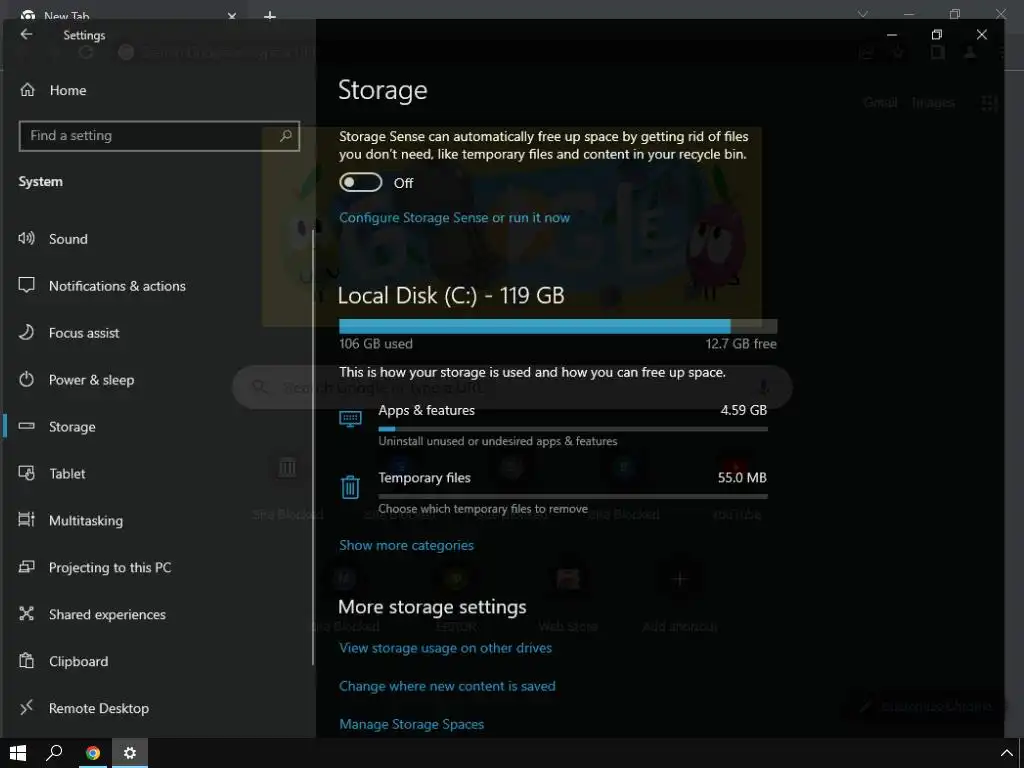Screen dimensions: 1024x768
Task: Click the Settings gear in the taskbar
Action: [x=130, y=753]
